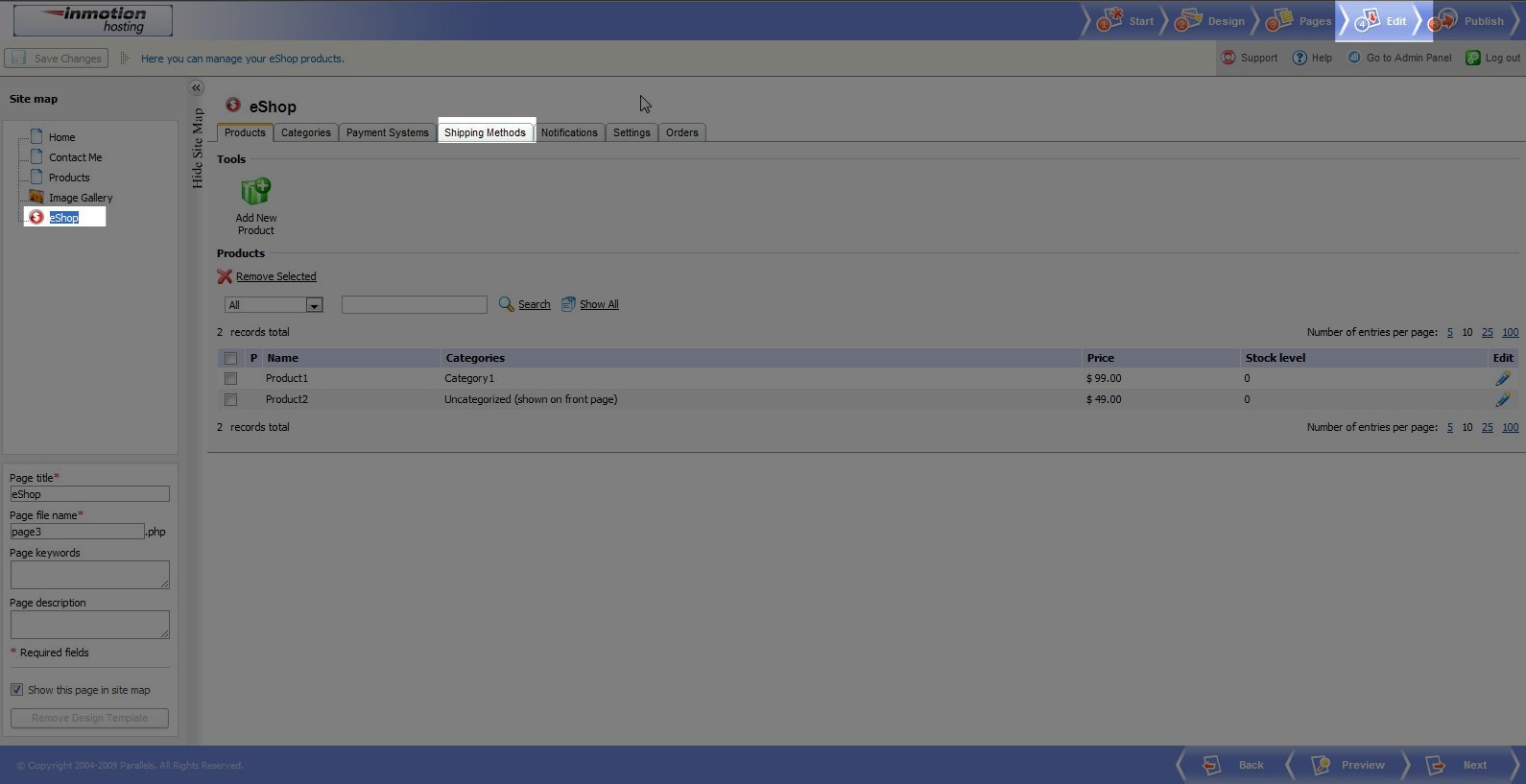Click the Show All list icon

click(x=568, y=304)
